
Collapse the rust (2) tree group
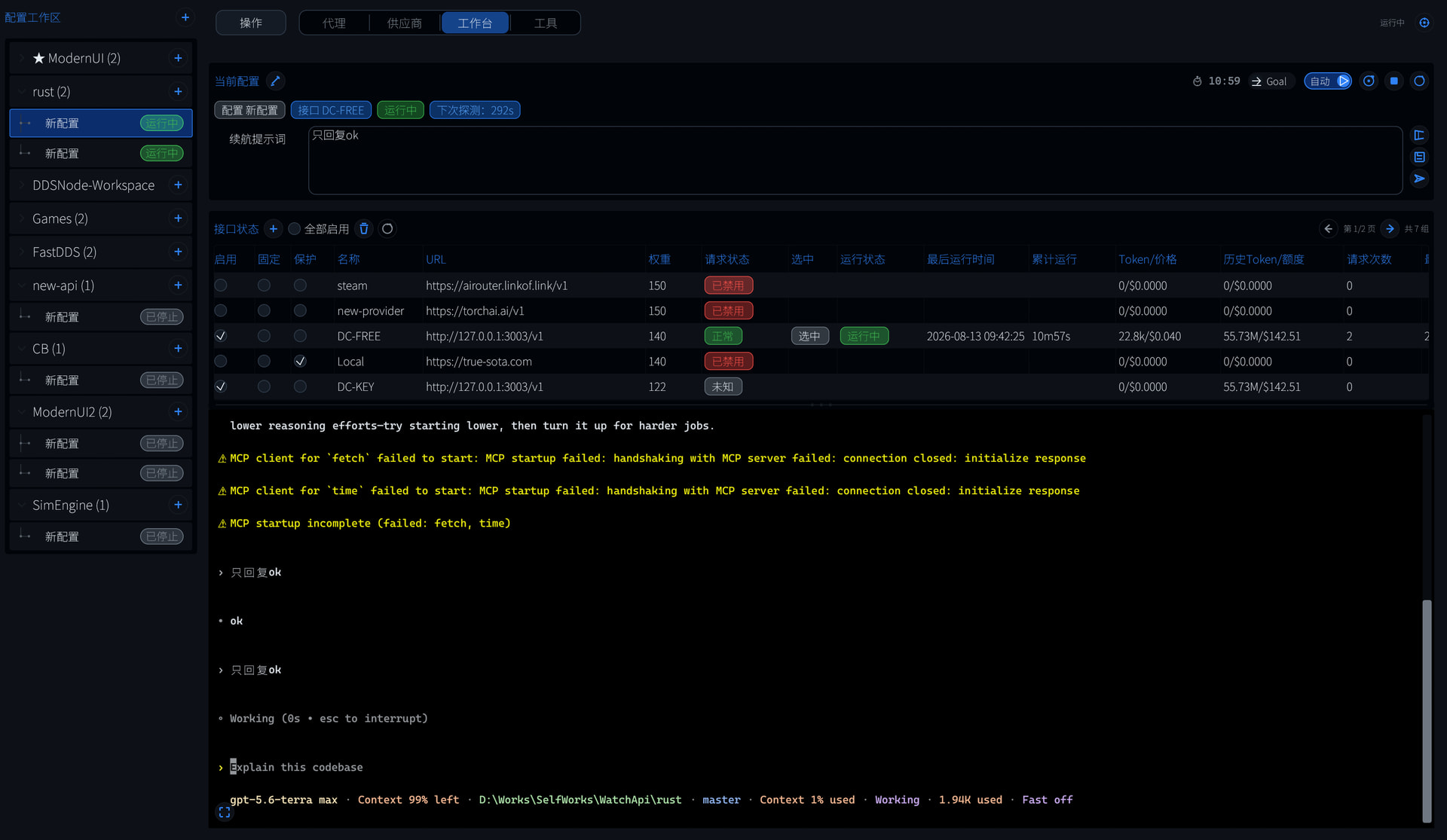(x=22, y=91)
